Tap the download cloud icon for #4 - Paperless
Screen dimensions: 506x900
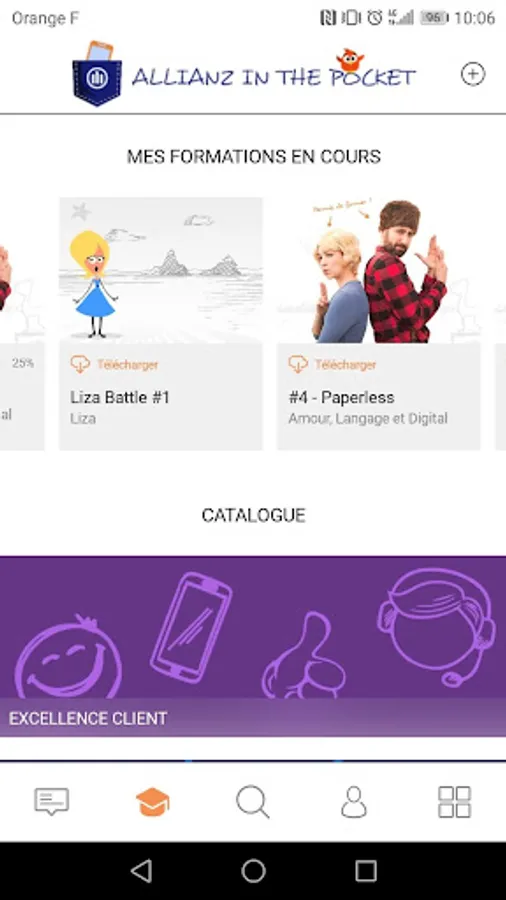click(x=298, y=364)
